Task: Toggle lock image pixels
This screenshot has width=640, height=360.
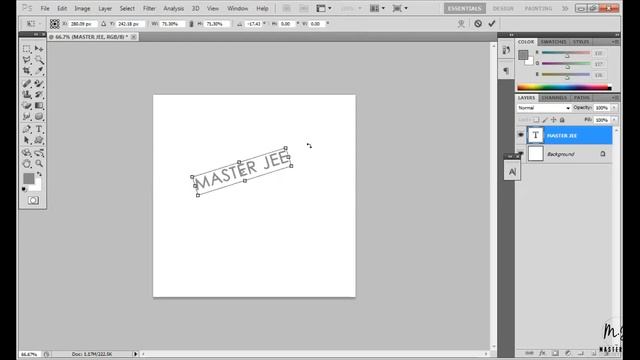Action: pyautogui.click(x=545, y=120)
